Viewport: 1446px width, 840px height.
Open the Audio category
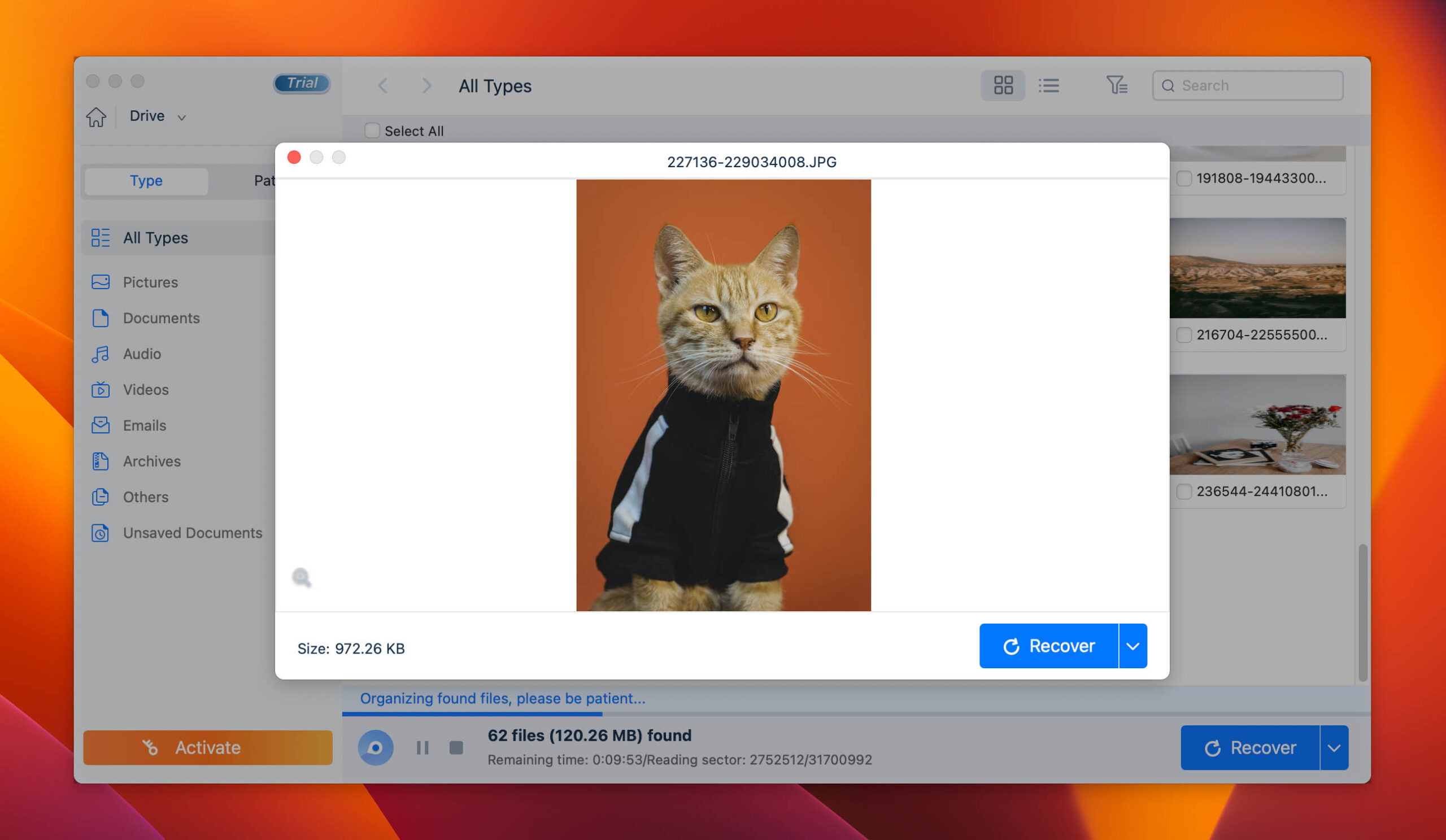[x=142, y=354]
